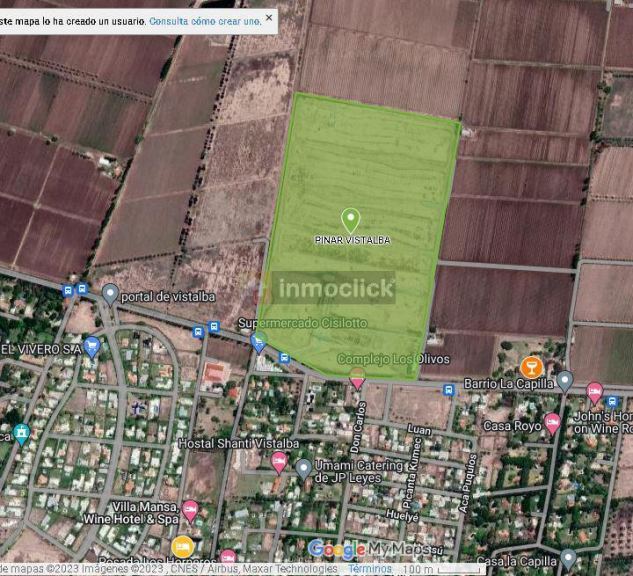Click the John's Home lodging pin
Viewport: 633px width, 576px height.
[595, 391]
